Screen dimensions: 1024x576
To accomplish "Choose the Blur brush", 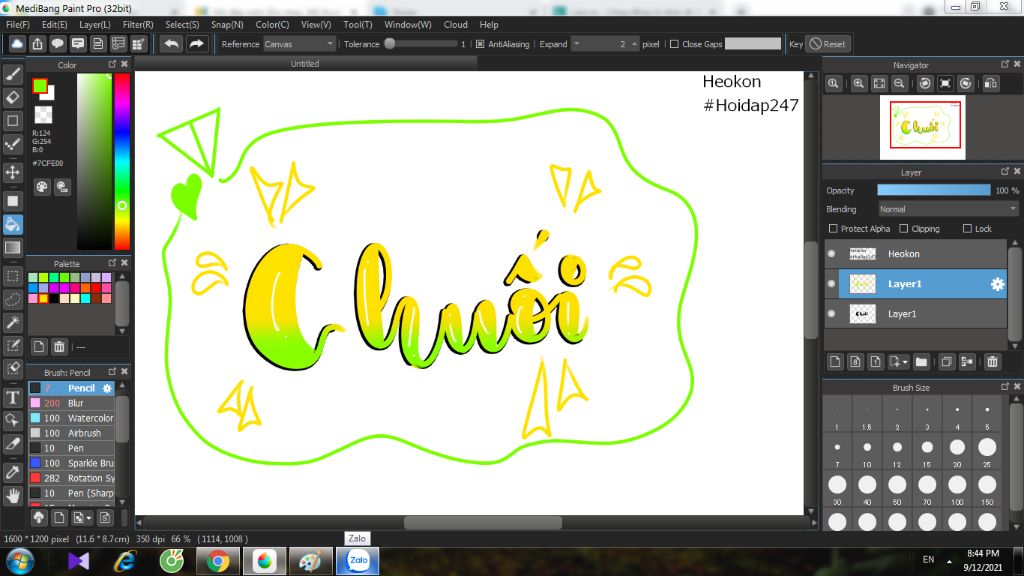I will (72, 403).
